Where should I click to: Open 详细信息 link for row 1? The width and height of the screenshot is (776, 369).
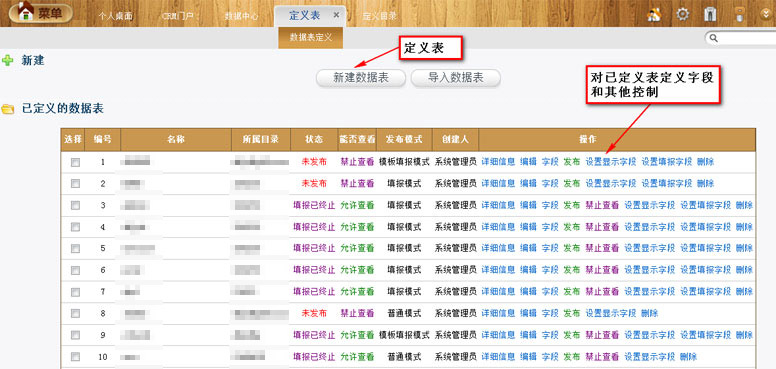tap(498, 162)
